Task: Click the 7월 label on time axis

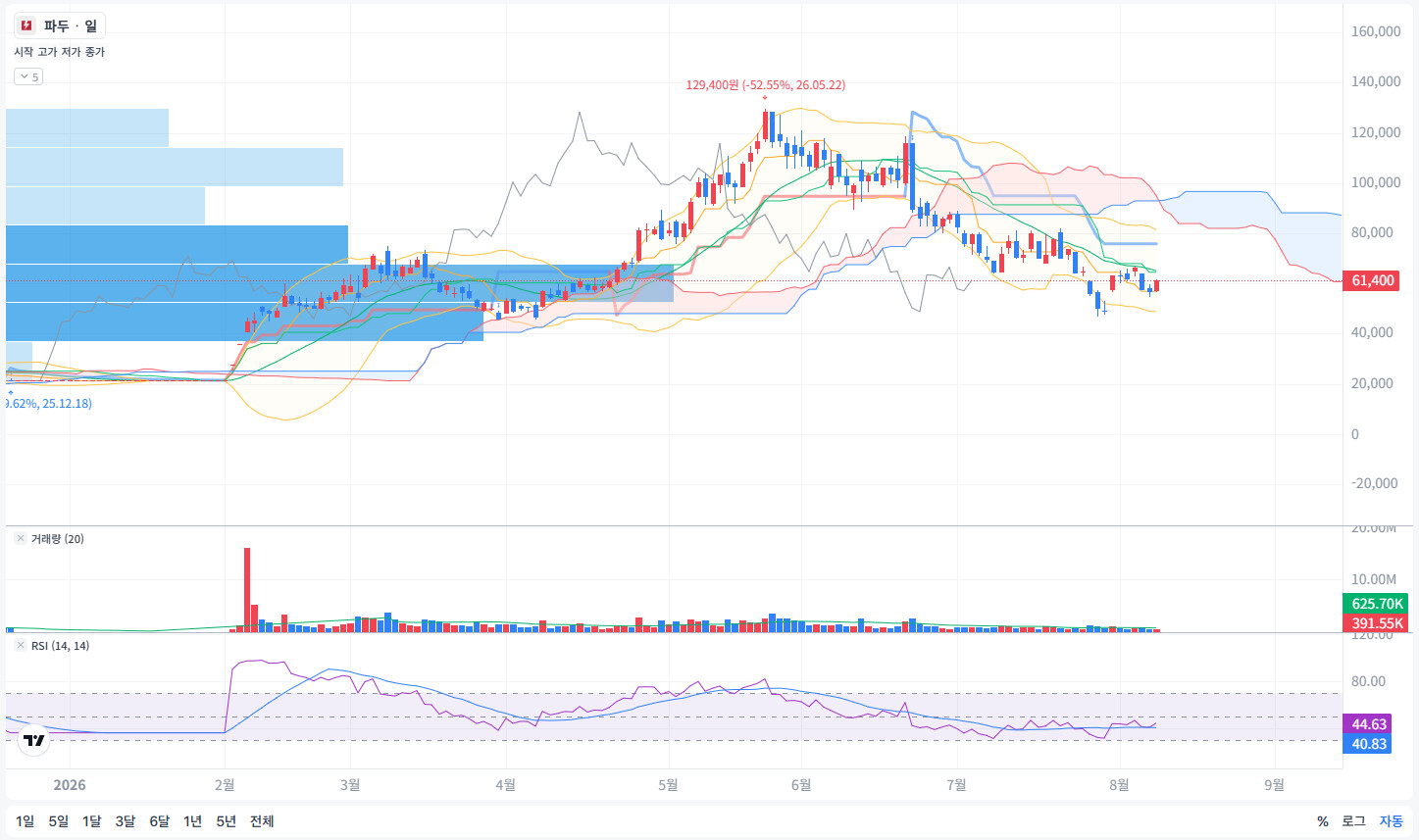Action: [956, 785]
